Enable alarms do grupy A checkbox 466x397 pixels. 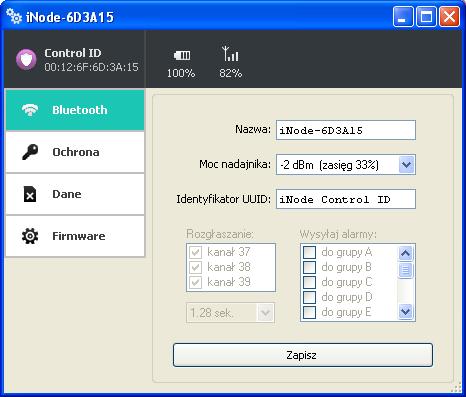pos(309,252)
